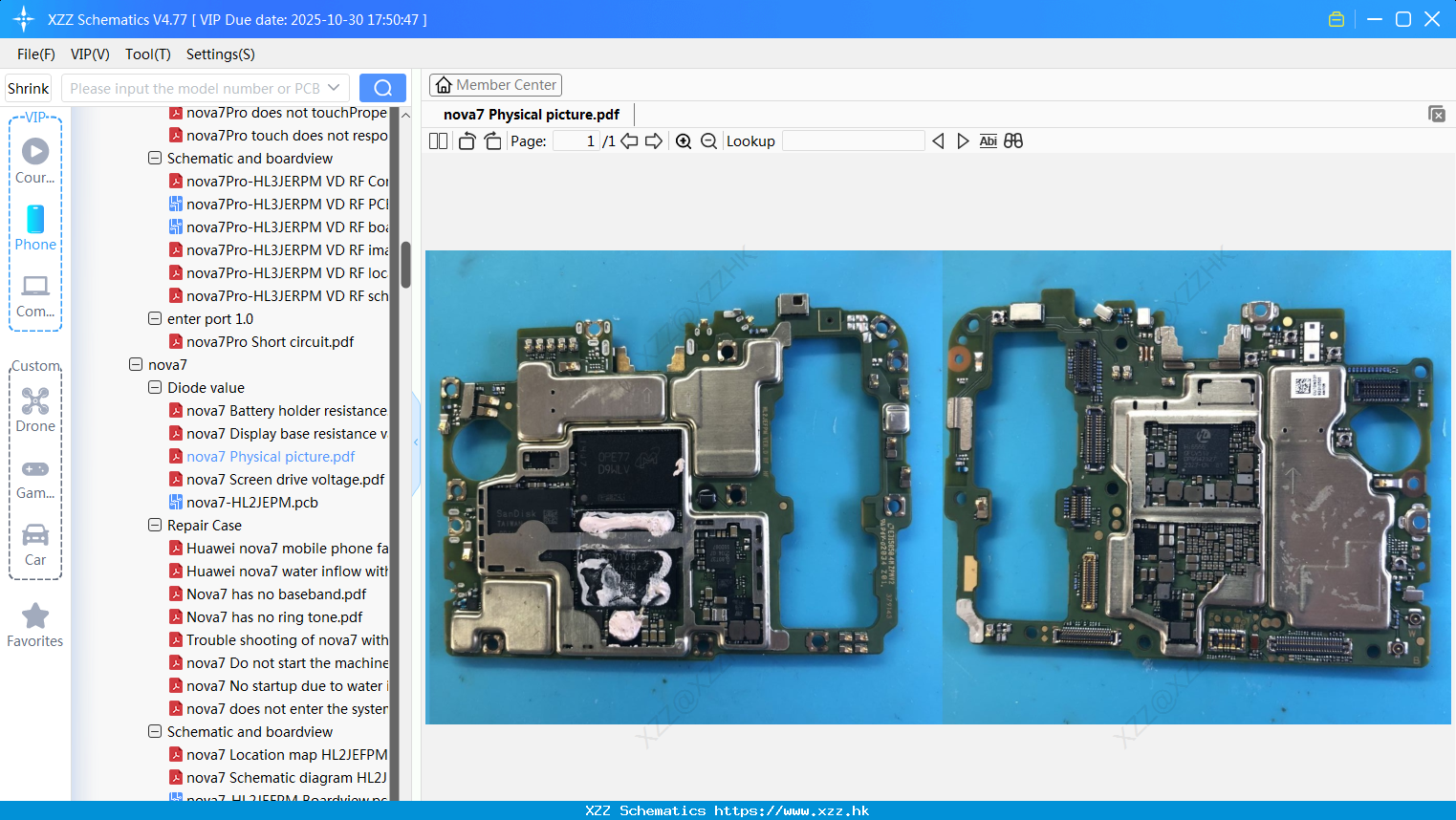
Task: Click the Shrink button
Action: (x=28, y=88)
